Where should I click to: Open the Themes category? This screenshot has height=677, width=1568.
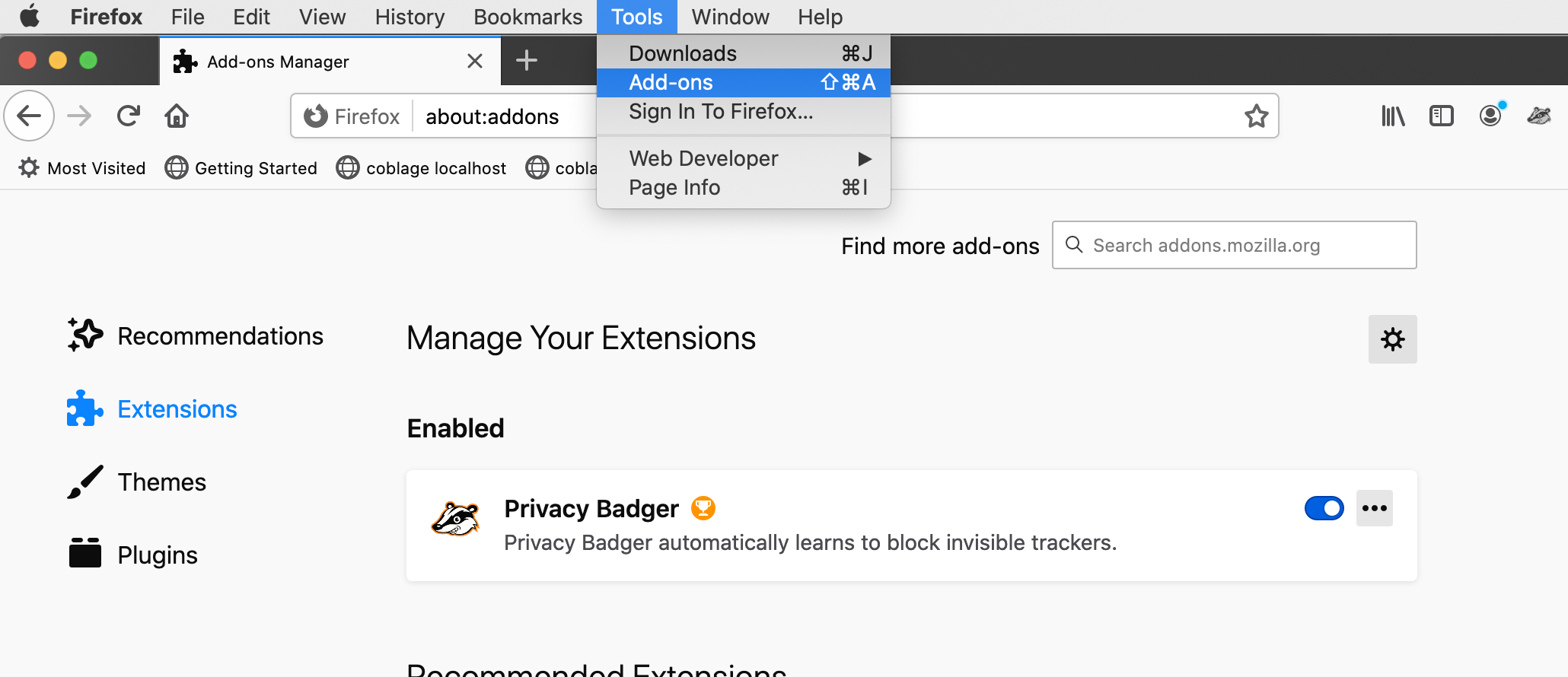click(x=161, y=482)
